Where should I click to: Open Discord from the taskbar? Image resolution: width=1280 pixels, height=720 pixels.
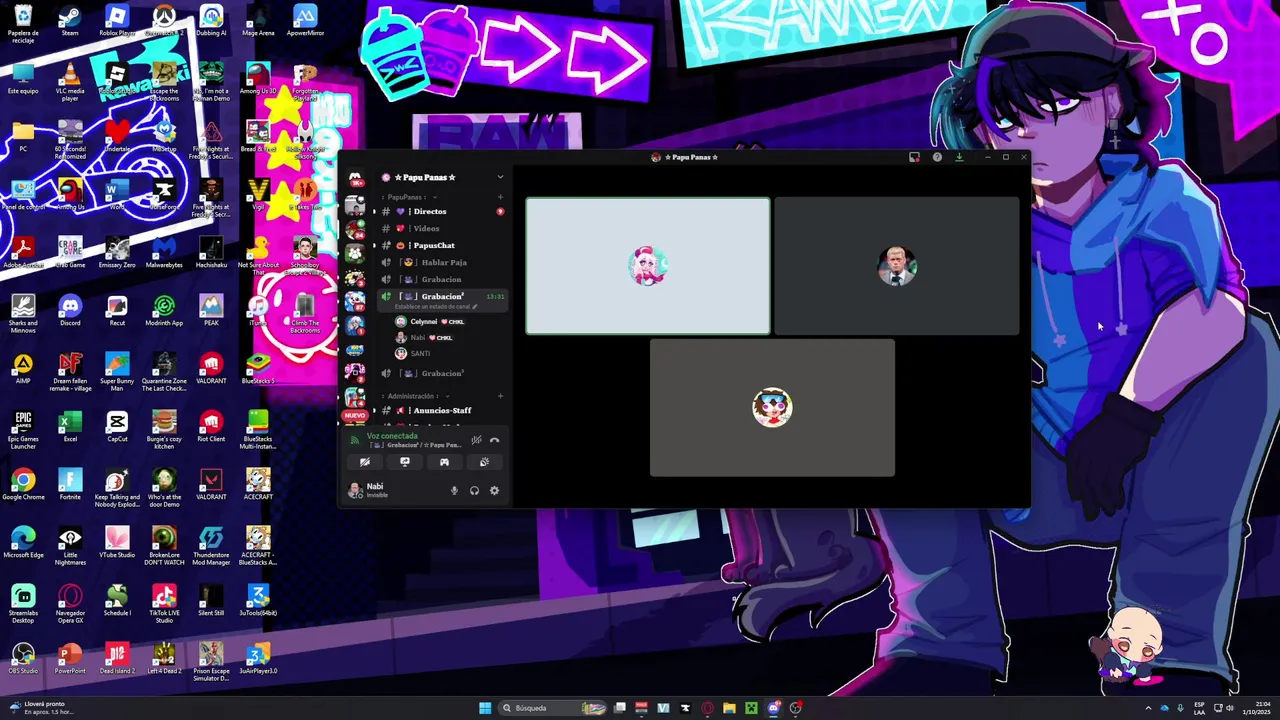pos(773,708)
